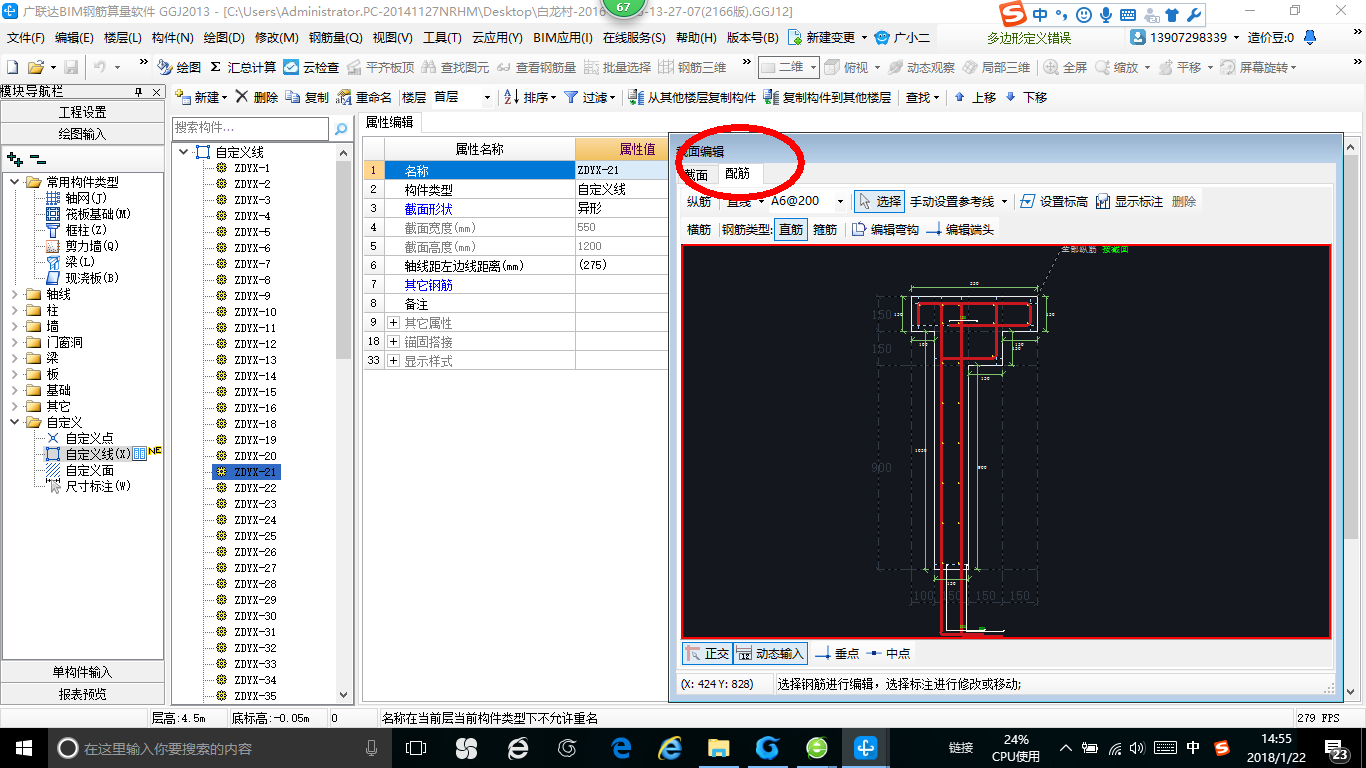The width and height of the screenshot is (1366, 768).
Task: Open 查找 find dropdown
Action: [x=922, y=97]
